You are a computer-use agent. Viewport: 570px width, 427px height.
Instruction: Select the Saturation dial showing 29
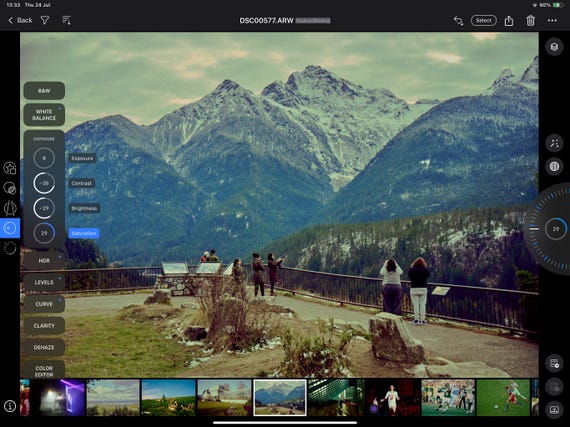(x=44, y=233)
